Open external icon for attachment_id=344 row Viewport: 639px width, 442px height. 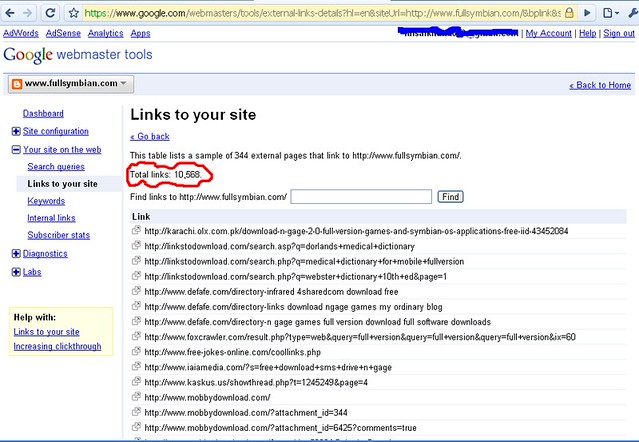[136, 412]
